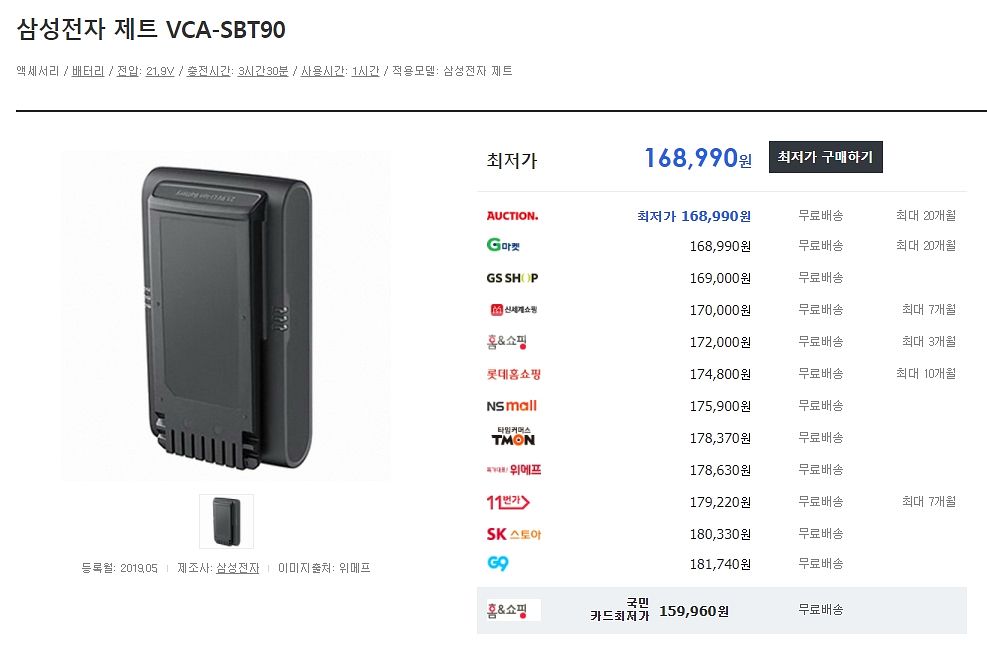Screen dimensions: 987x652
Task: View the large battery product image
Action: (226, 316)
